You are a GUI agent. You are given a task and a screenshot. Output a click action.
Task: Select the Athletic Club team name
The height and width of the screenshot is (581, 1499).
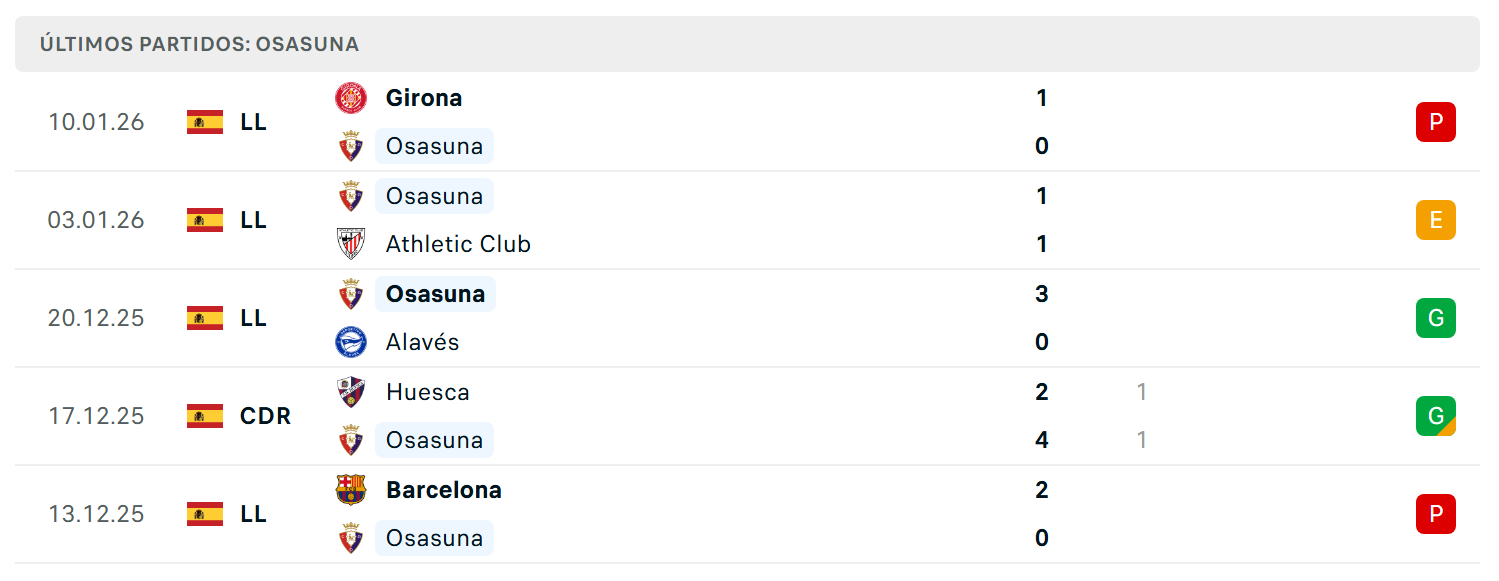coord(458,244)
